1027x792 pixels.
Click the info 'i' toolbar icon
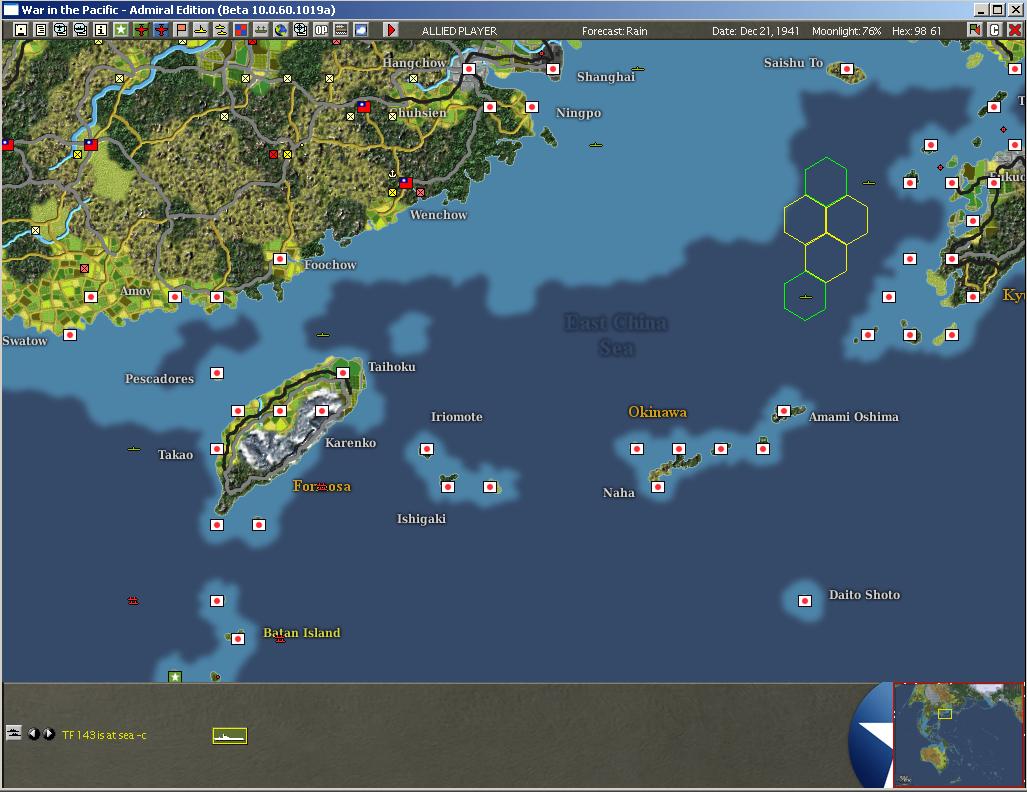(x=100, y=30)
